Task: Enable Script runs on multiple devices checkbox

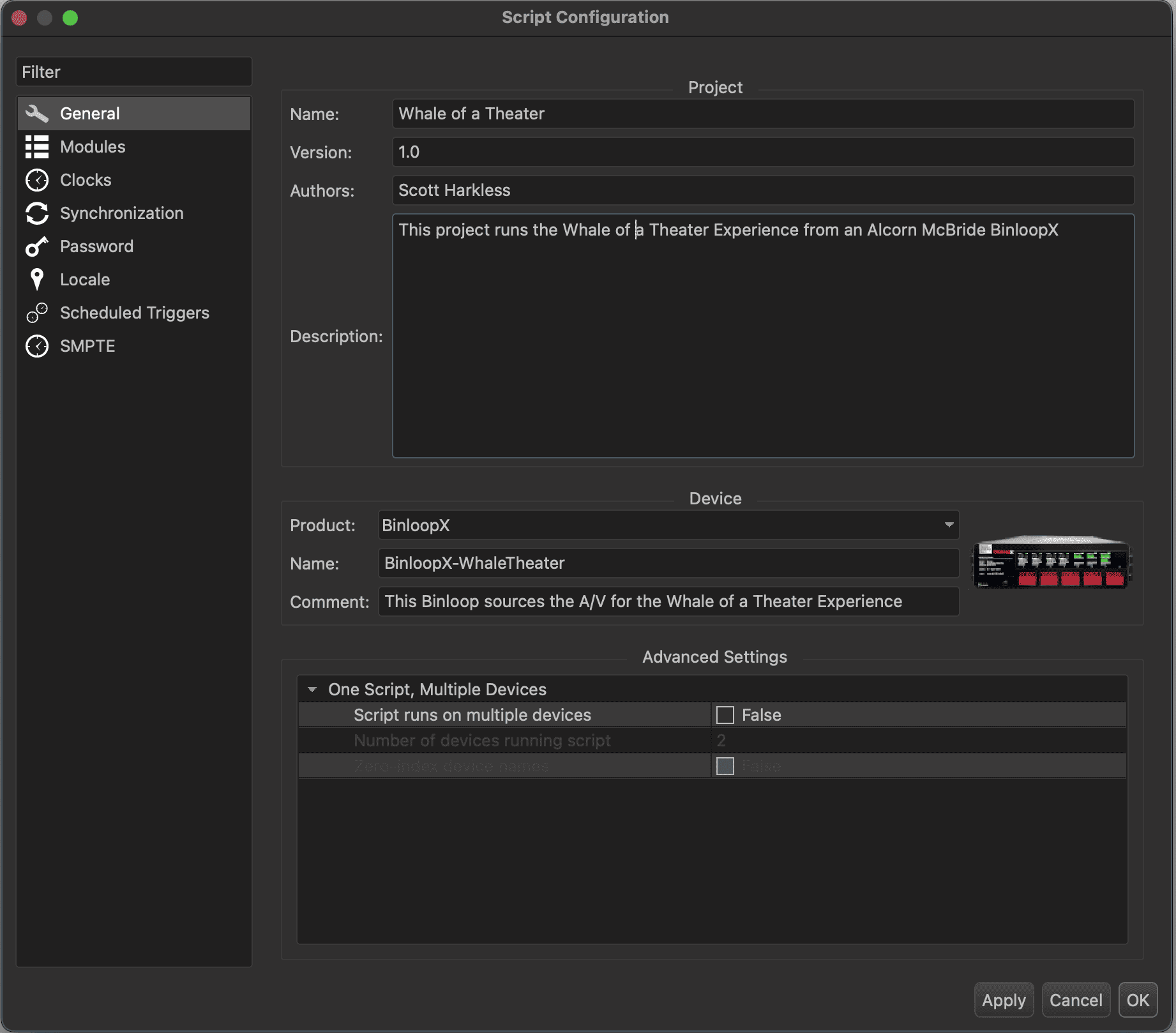Action: coord(725,715)
